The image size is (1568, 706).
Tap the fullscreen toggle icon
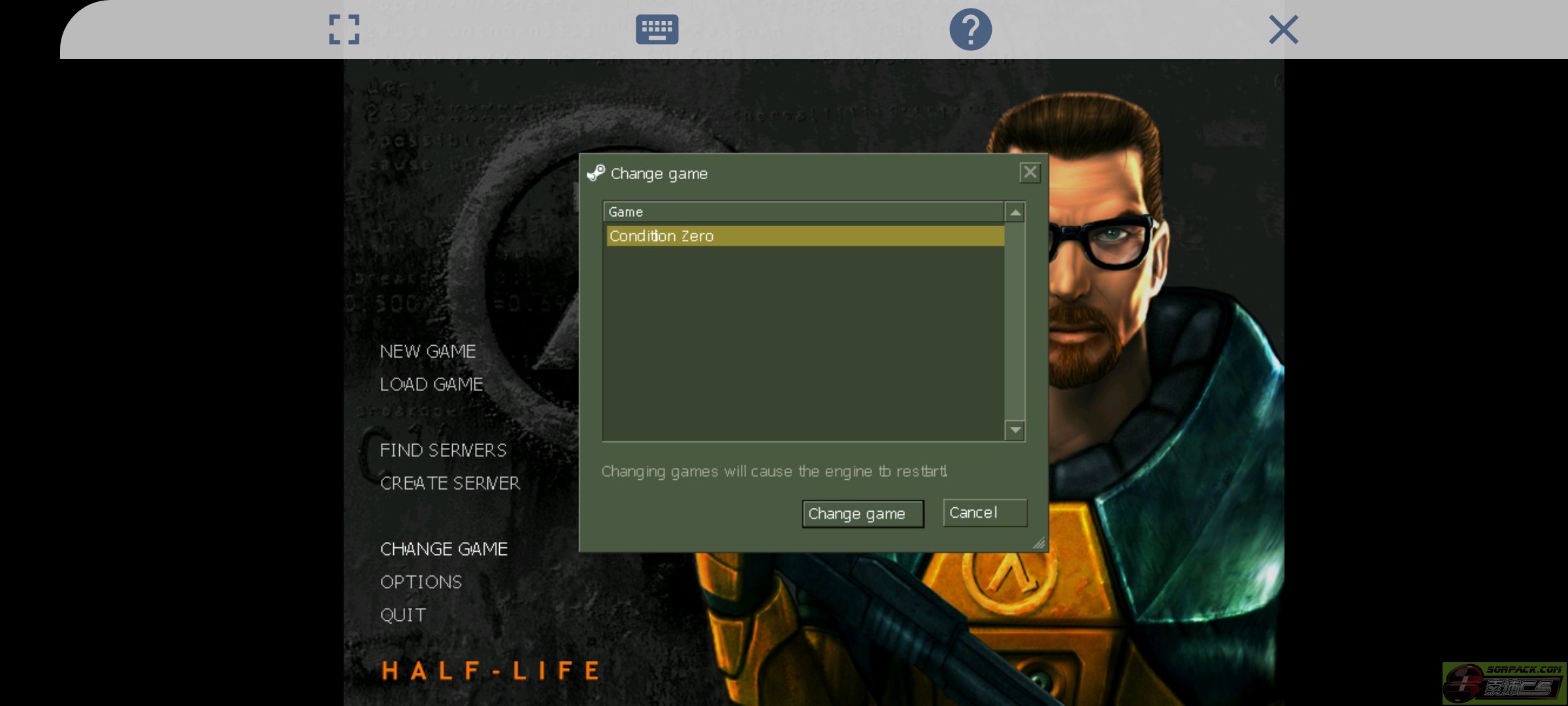(x=344, y=29)
